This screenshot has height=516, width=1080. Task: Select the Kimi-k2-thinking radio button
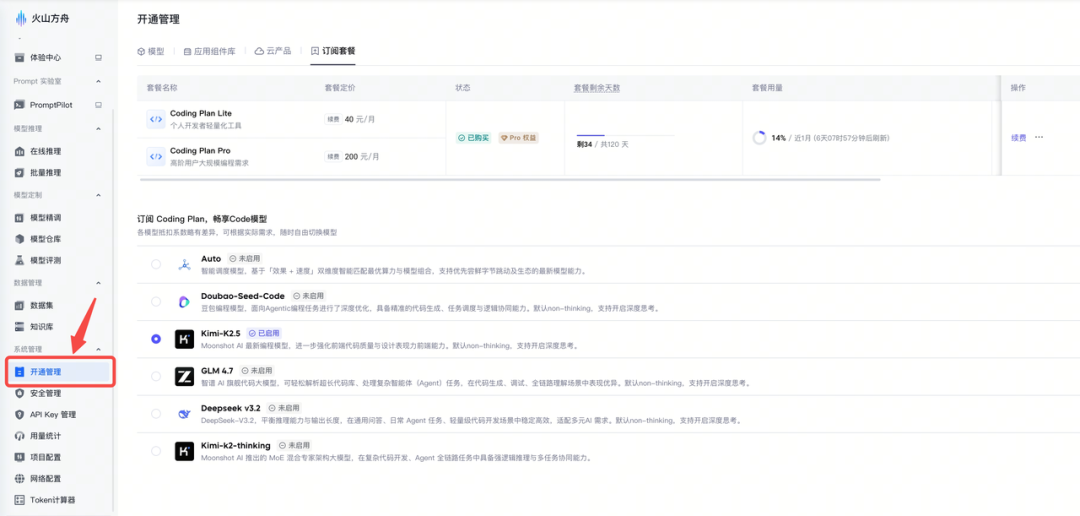(x=156, y=451)
